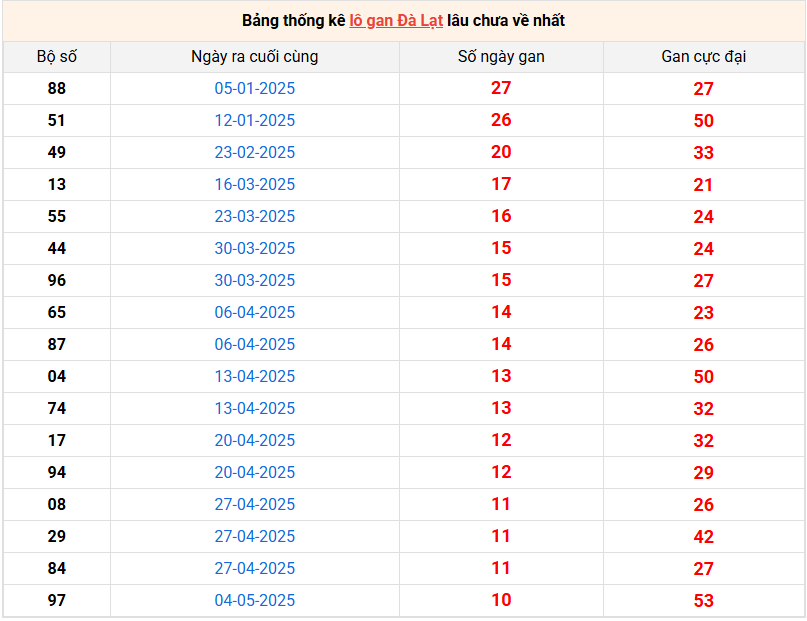Open date 06-04-2025 in the number 65 row
This screenshot has height=621, width=807.
click(255, 313)
